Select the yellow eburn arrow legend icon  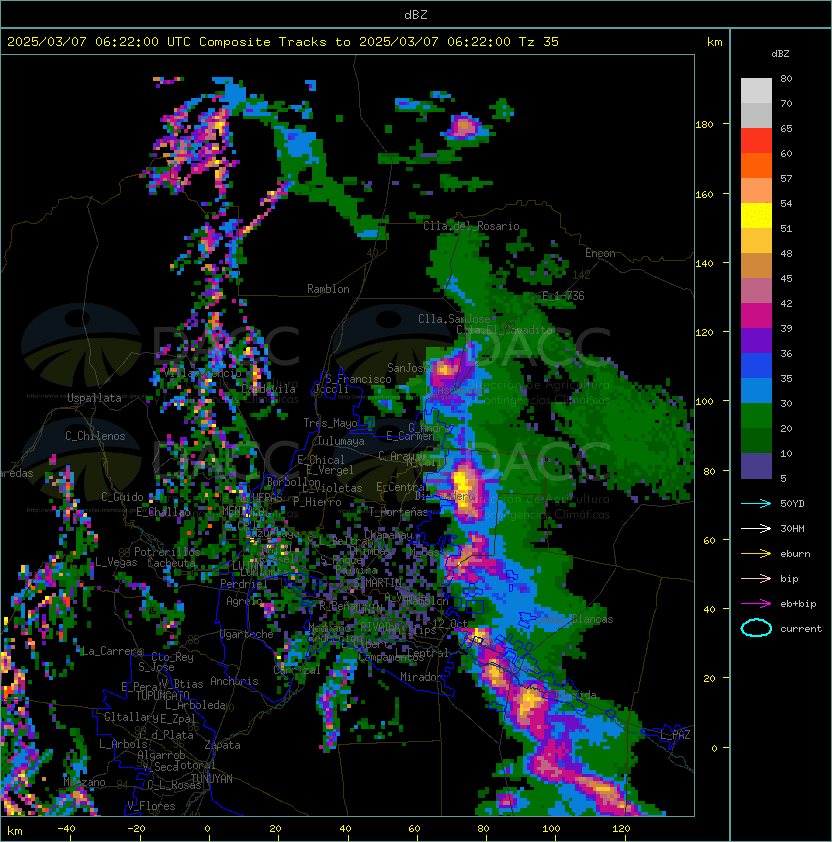756,554
